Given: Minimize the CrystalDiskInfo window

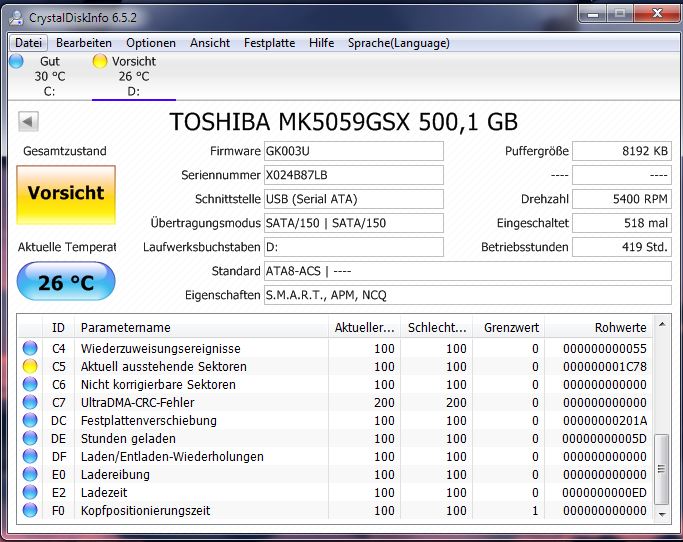Looking at the screenshot, I should pos(592,14).
